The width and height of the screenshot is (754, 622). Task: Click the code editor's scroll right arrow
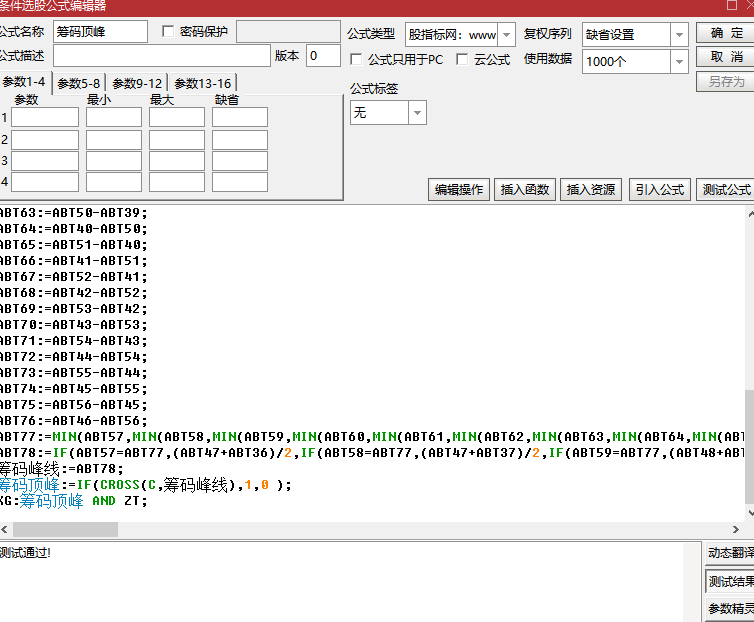tap(736, 530)
